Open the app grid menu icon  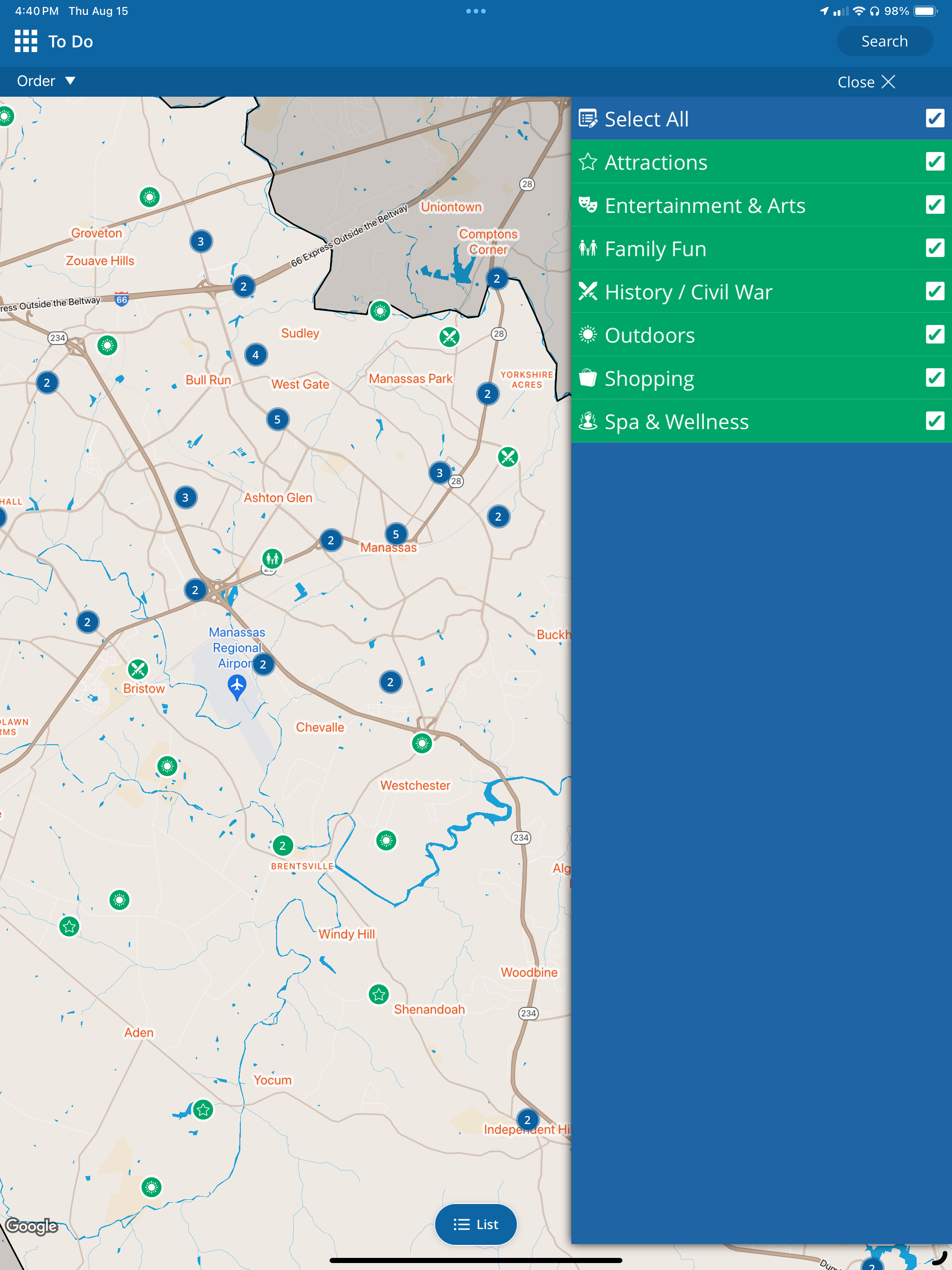(26, 41)
